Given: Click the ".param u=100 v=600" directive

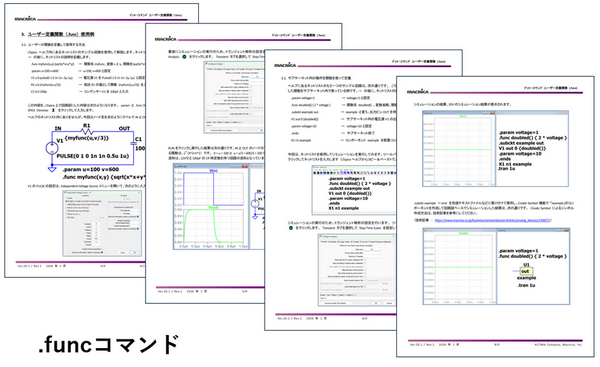Looking at the screenshot, I should click(x=91, y=169).
